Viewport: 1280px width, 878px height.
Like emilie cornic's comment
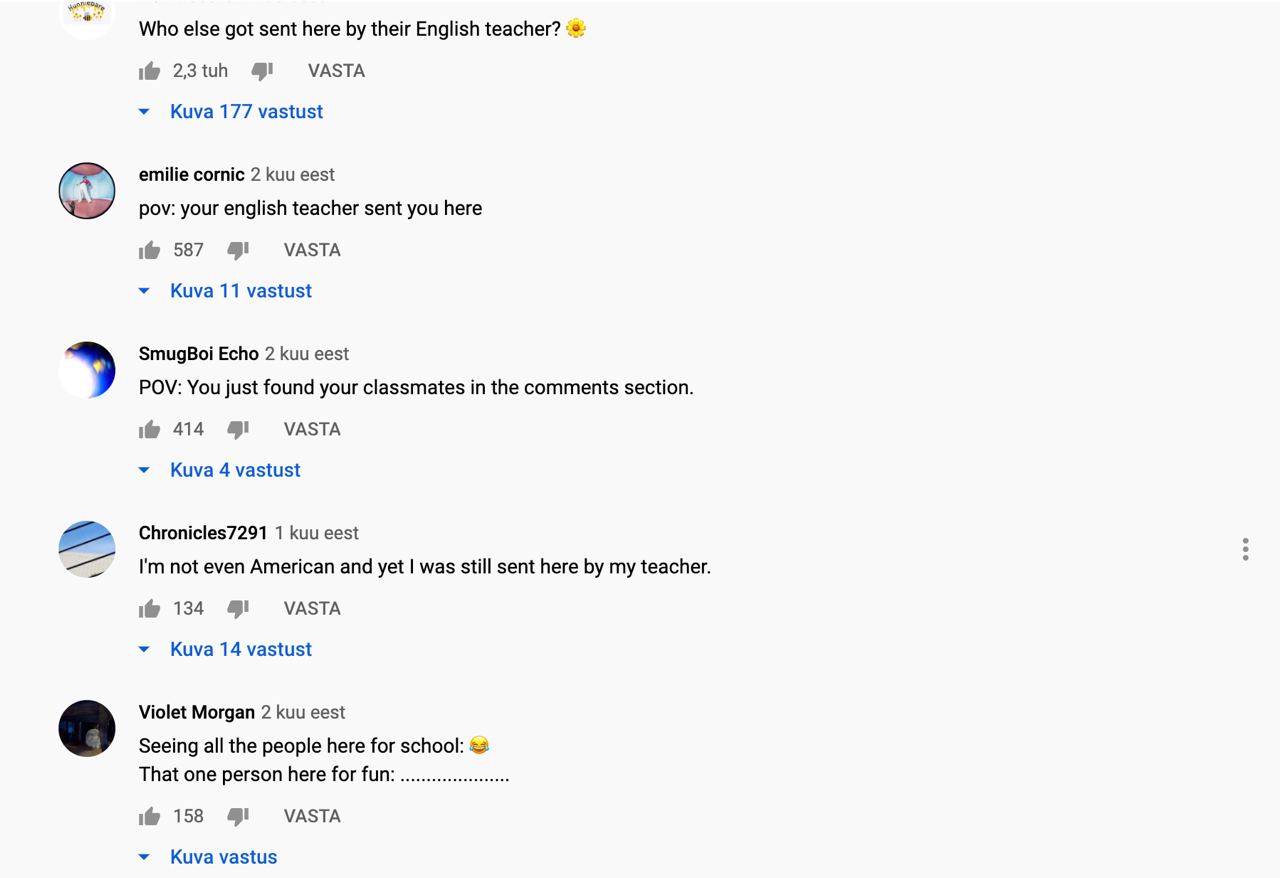pos(150,250)
